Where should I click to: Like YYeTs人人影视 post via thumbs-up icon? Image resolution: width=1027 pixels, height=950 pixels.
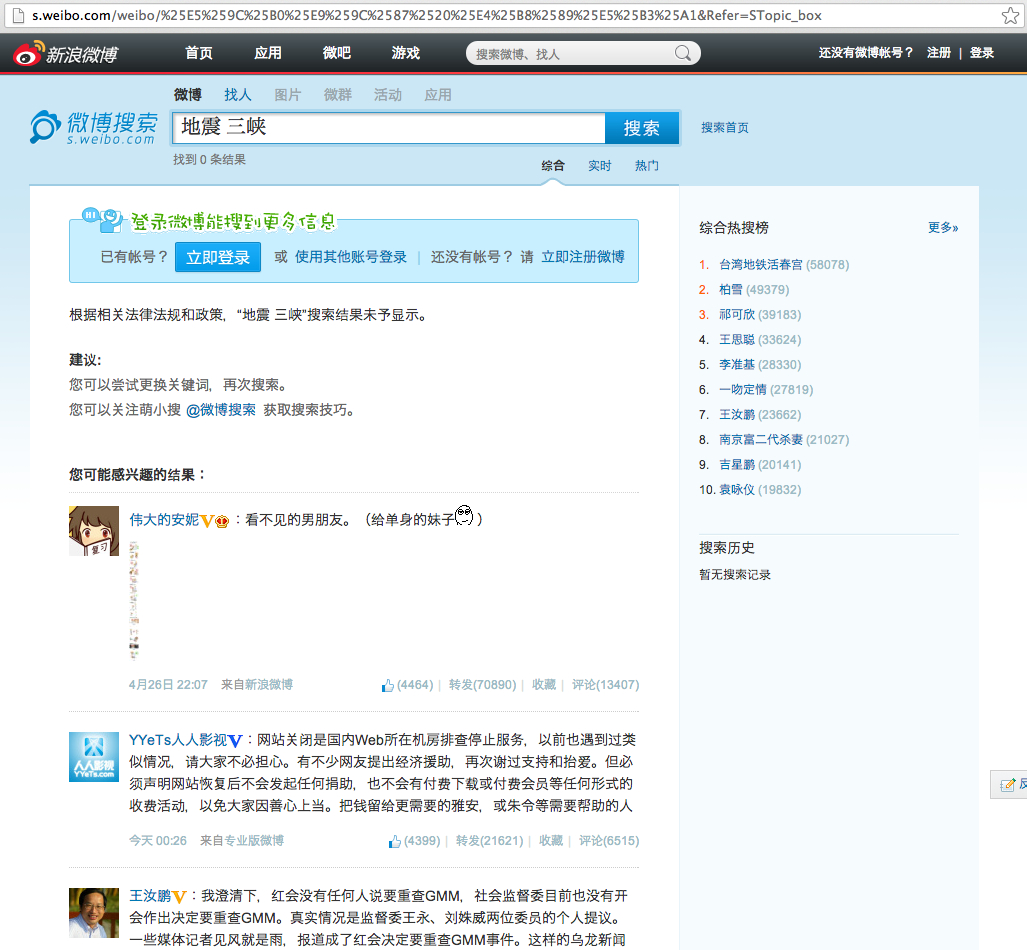point(394,841)
